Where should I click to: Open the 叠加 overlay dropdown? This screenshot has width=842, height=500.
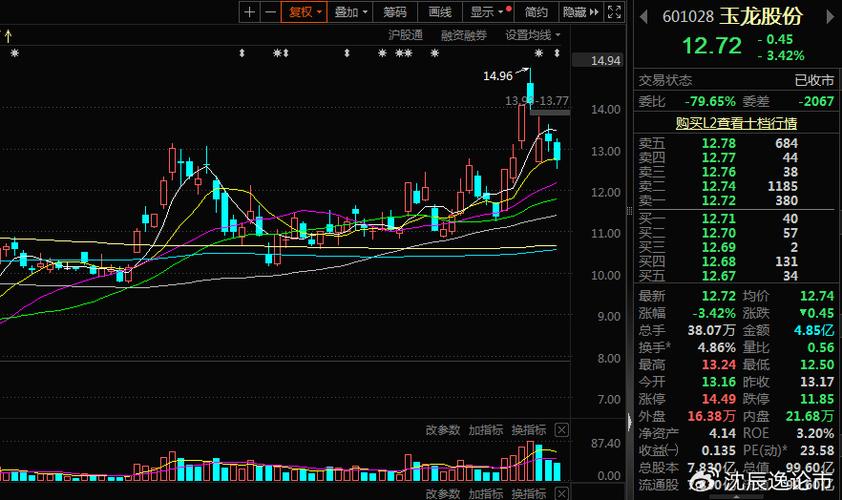[350, 12]
